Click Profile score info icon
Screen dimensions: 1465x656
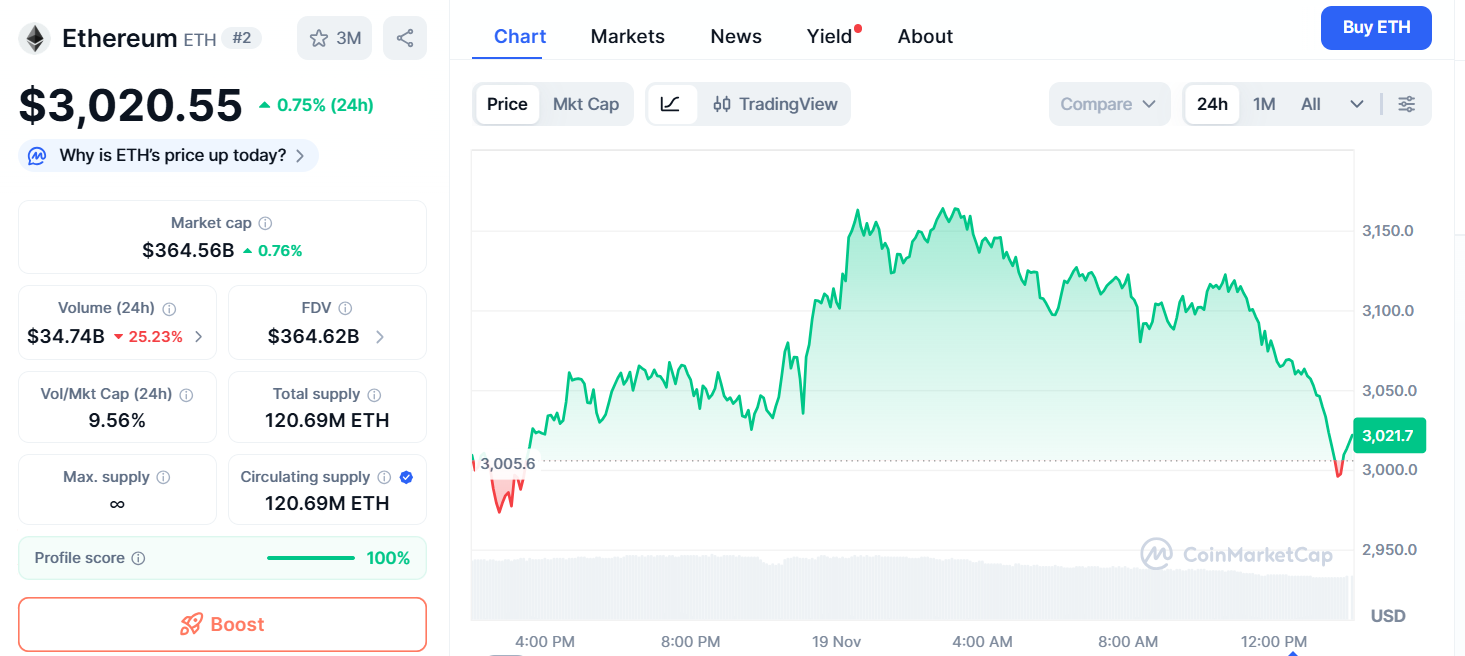point(139,558)
